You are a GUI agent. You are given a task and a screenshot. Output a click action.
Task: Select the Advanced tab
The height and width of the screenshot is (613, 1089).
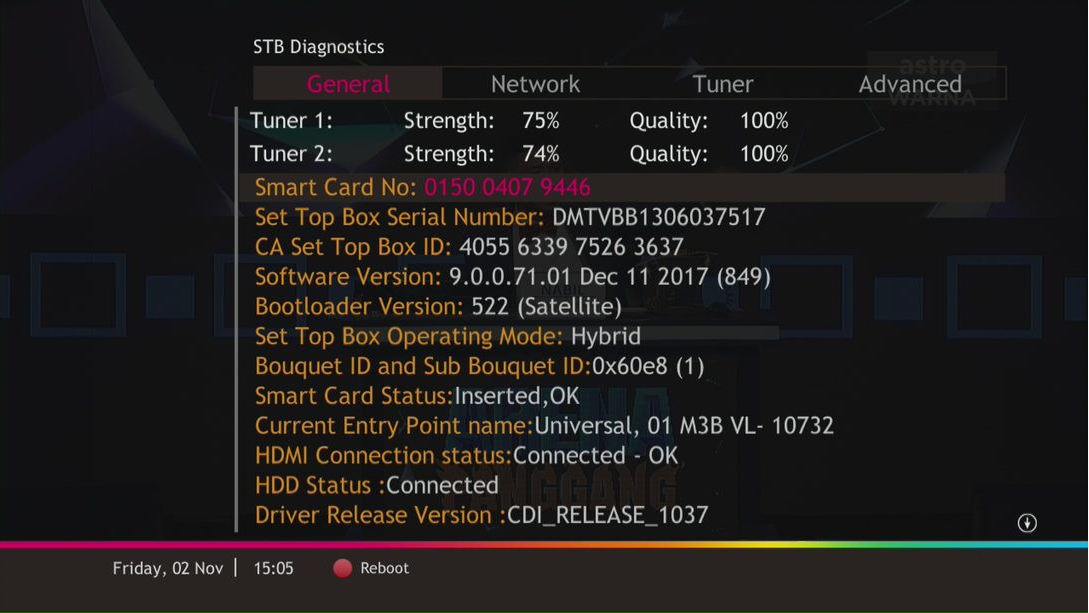point(910,84)
